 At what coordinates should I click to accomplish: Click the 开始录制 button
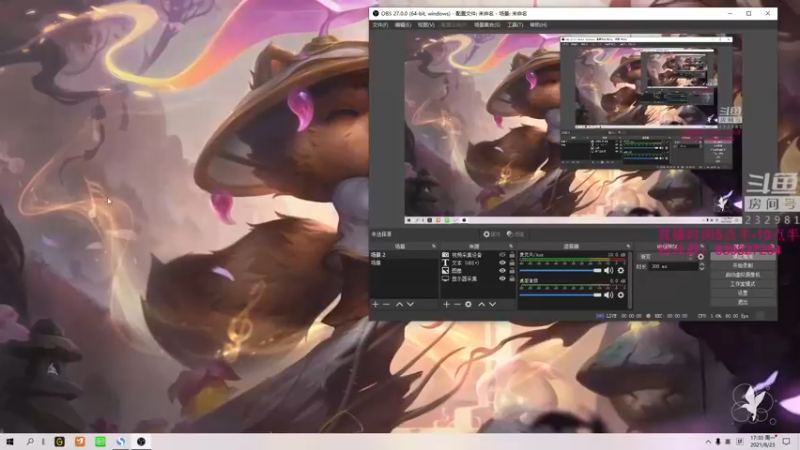tap(742, 266)
